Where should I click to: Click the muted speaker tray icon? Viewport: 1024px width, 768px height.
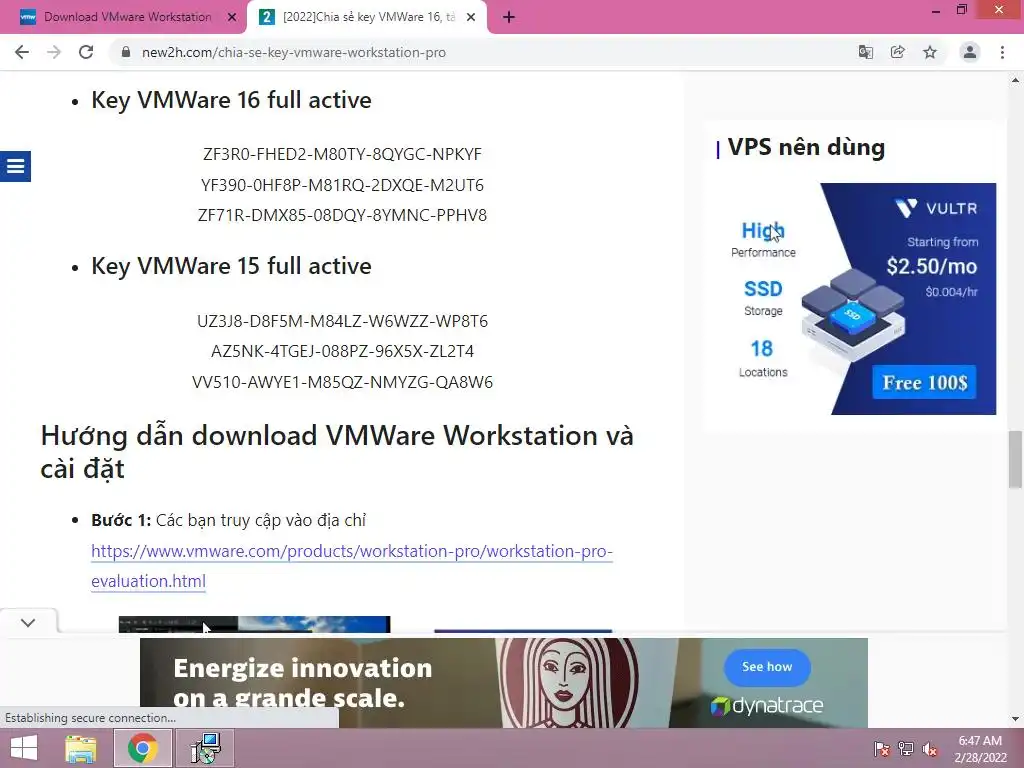[930, 748]
